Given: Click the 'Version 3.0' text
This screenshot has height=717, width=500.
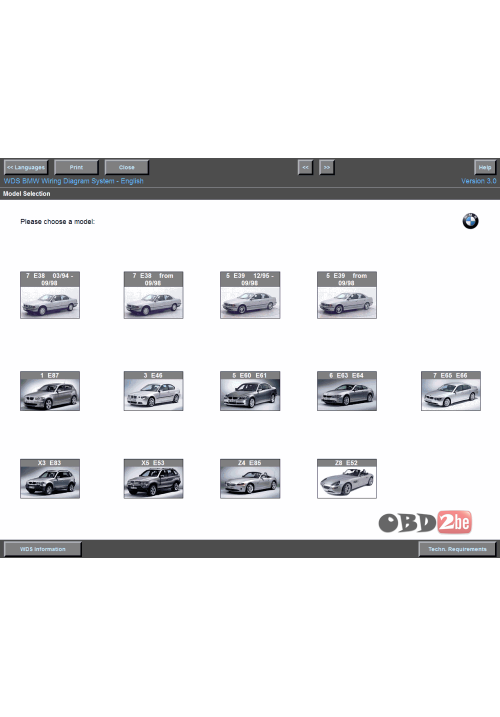Looking at the screenshot, I should click(478, 181).
